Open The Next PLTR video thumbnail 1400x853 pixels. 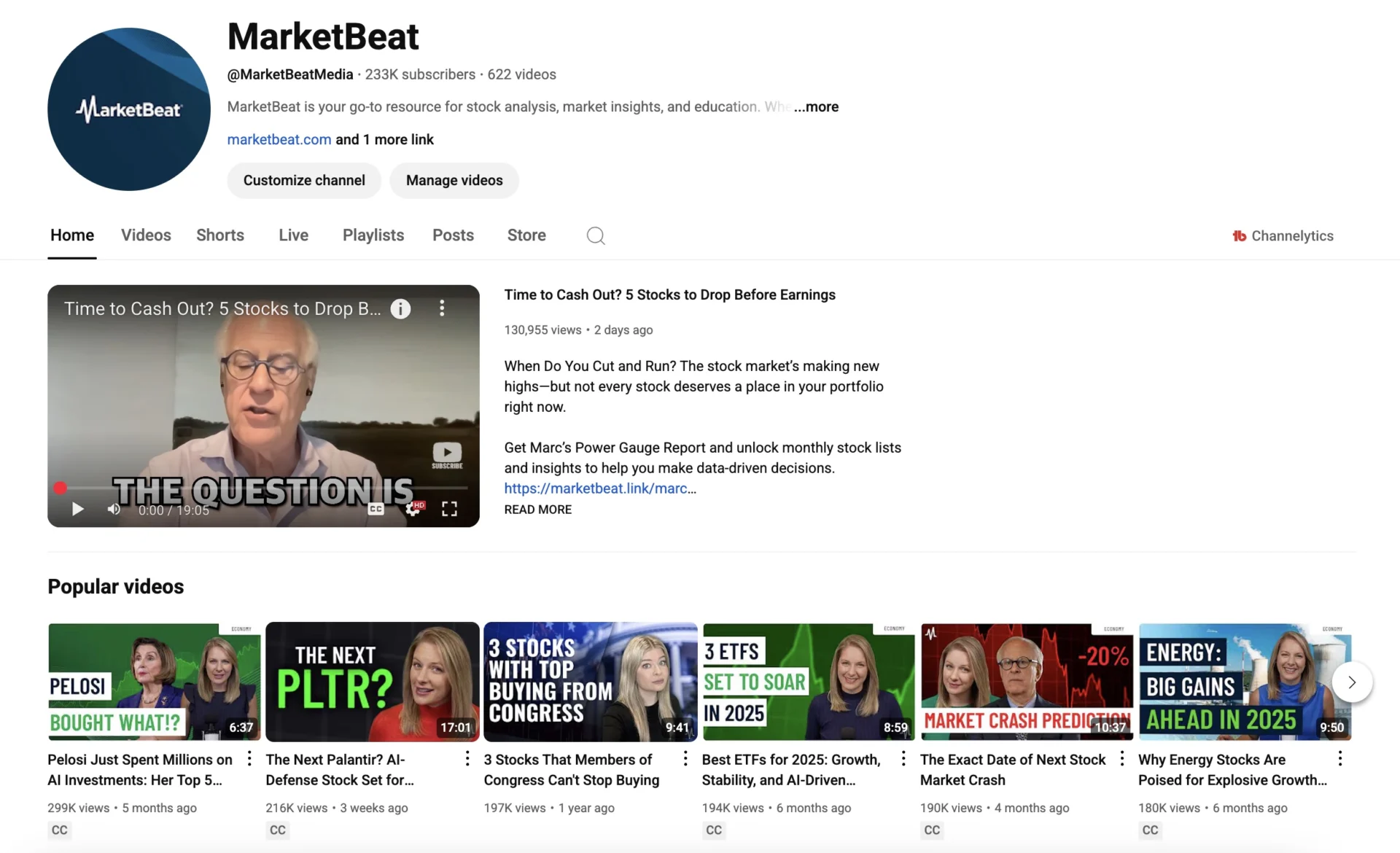pyautogui.click(x=372, y=682)
